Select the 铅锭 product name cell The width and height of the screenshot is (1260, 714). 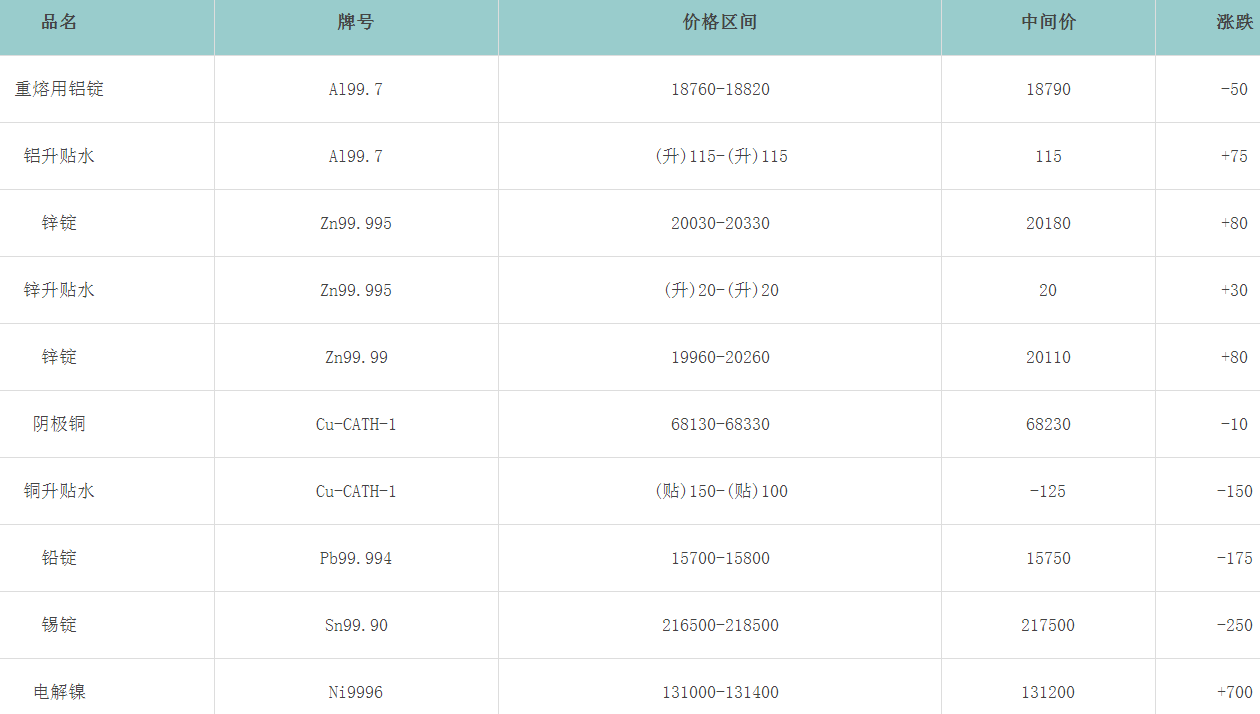tap(59, 558)
